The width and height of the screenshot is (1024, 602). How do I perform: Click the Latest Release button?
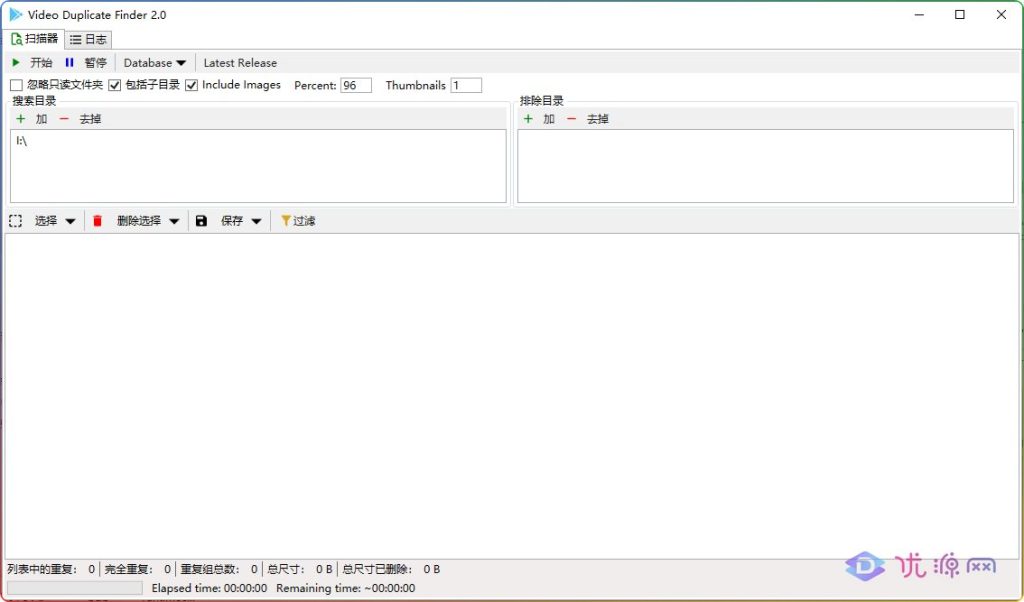click(x=240, y=63)
